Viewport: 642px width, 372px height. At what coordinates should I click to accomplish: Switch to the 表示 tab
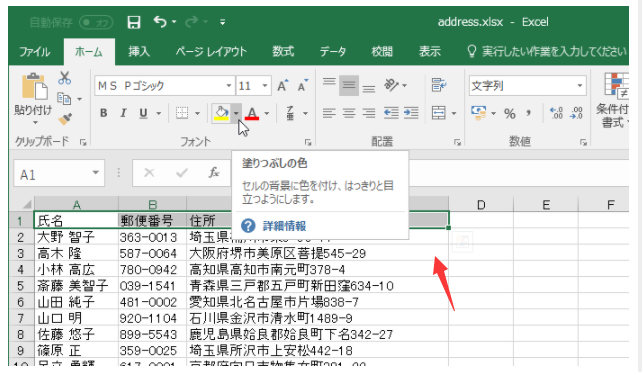pyautogui.click(x=430, y=52)
